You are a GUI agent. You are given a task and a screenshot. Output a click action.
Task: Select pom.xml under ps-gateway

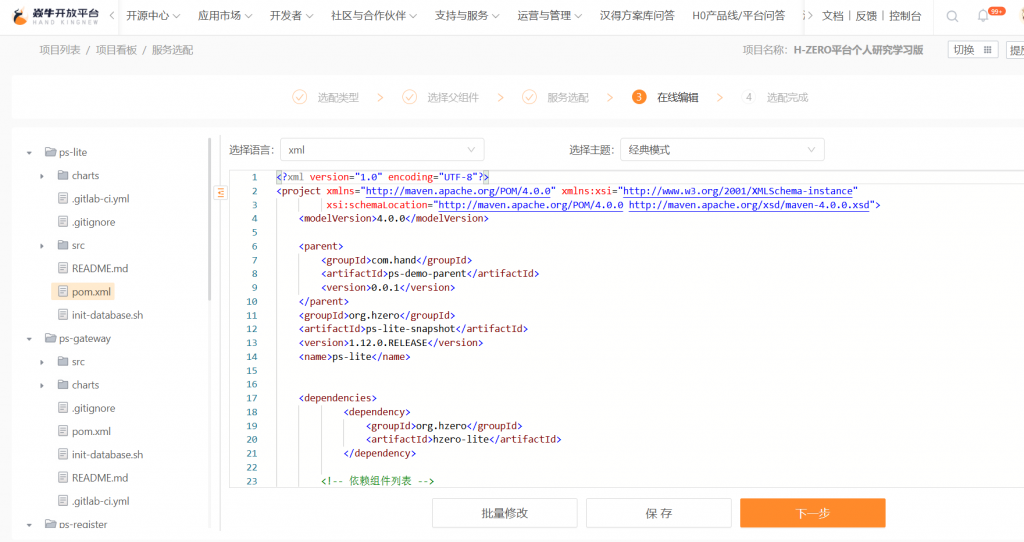[91, 431]
